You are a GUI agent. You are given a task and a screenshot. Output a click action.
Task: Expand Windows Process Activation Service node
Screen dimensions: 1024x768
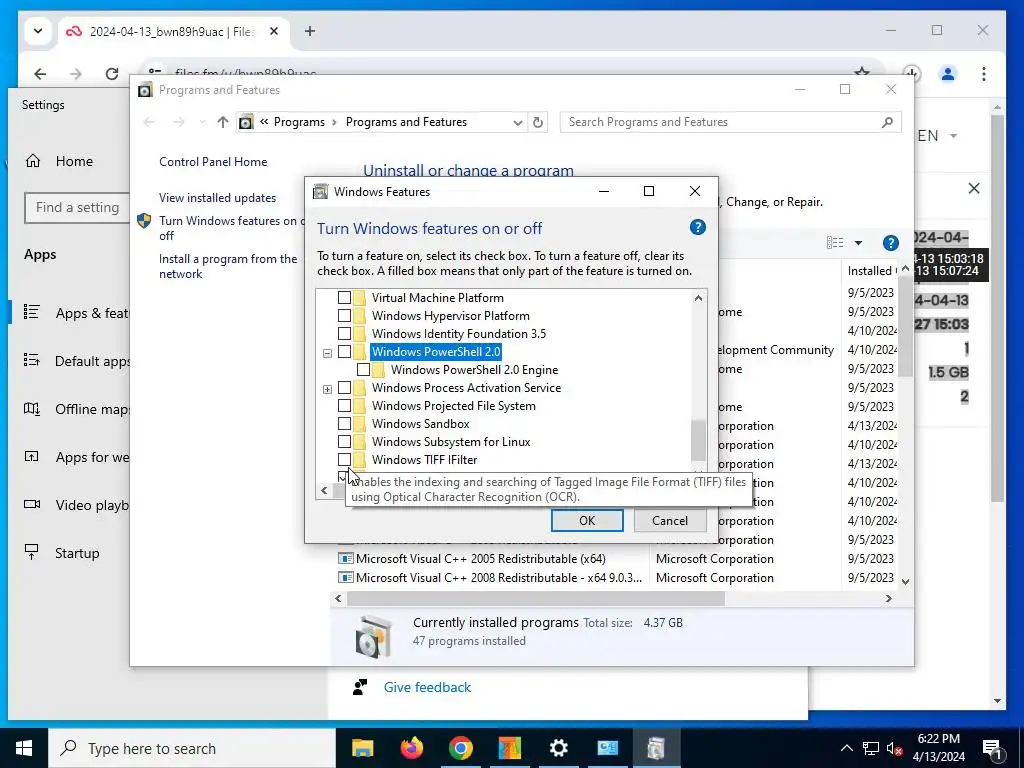click(x=327, y=389)
